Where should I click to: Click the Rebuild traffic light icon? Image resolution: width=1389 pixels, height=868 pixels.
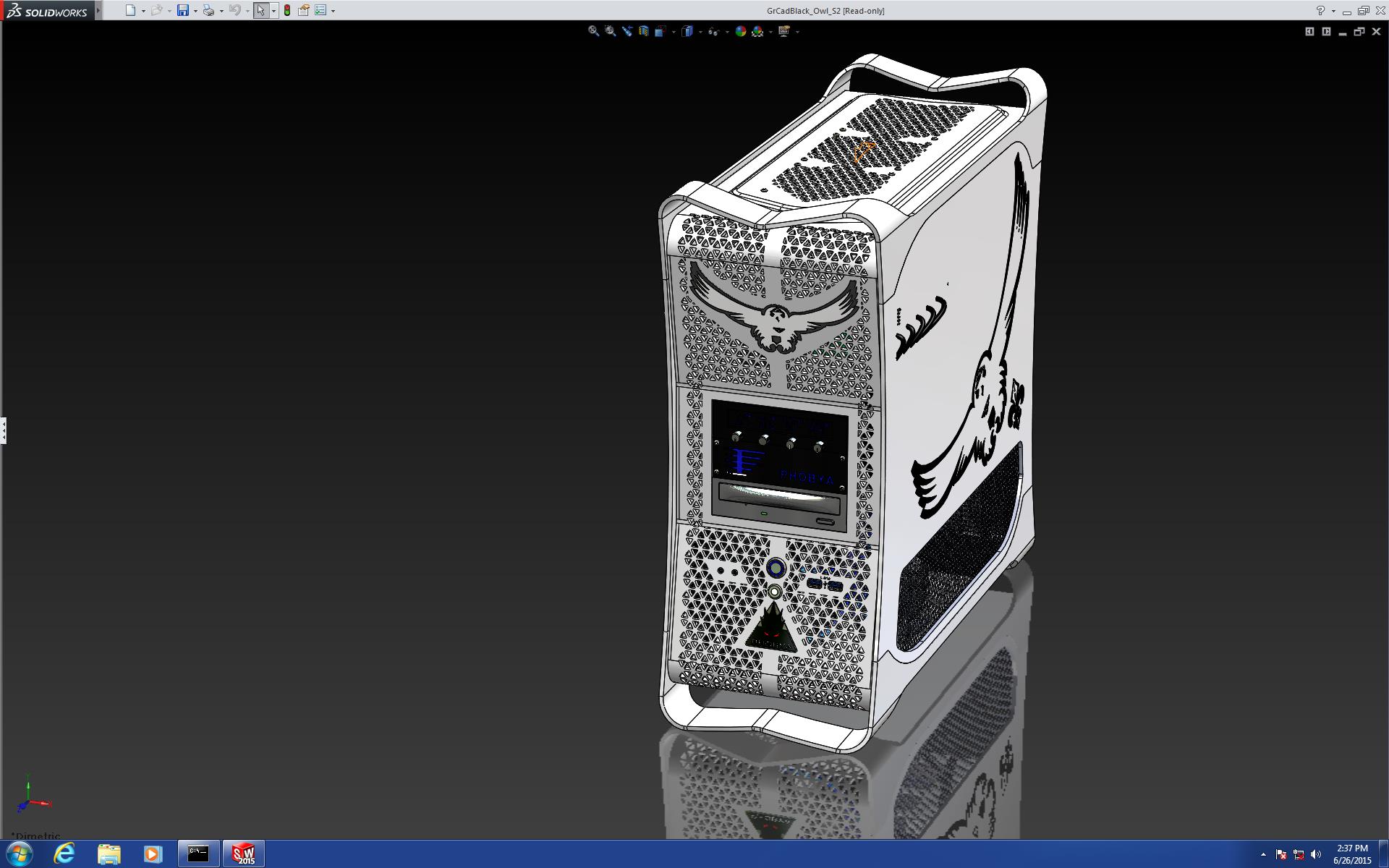[x=287, y=10]
